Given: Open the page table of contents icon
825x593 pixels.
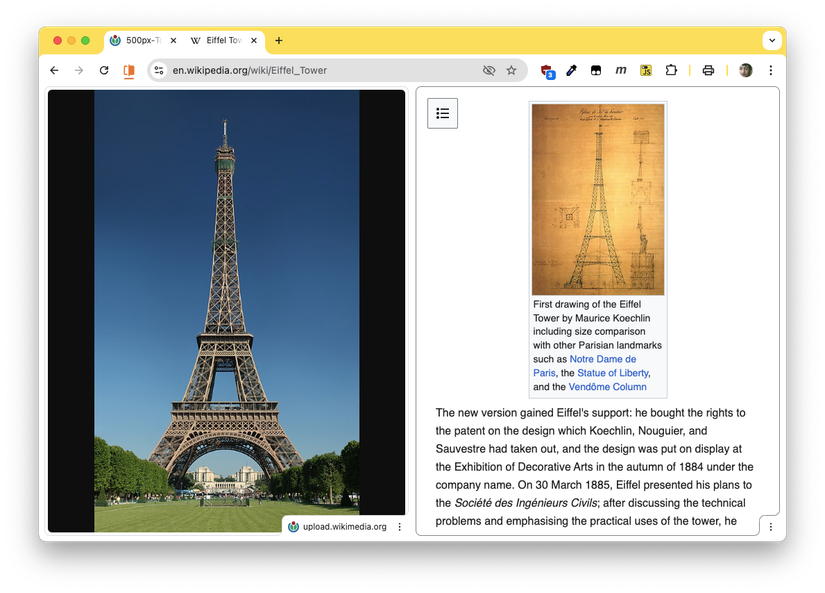Looking at the screenshot, I should [443, 113].
